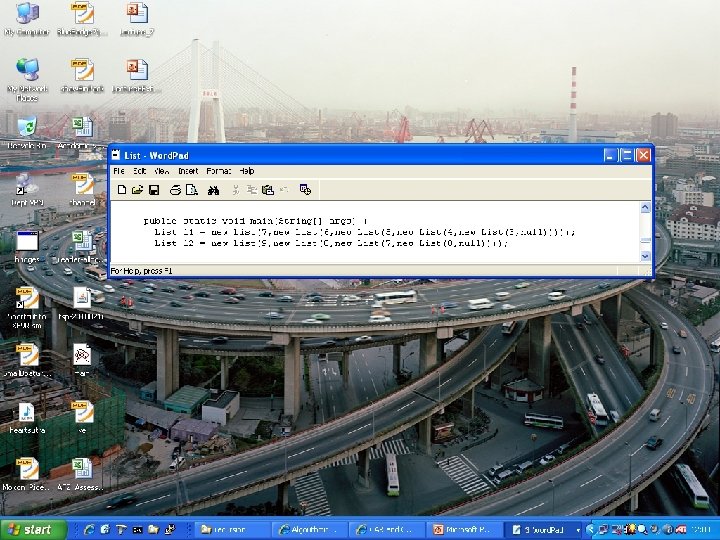This screenshot has height=540, width=720.
Task: Click the code line declaring List l1
Action: pos(365,232)
